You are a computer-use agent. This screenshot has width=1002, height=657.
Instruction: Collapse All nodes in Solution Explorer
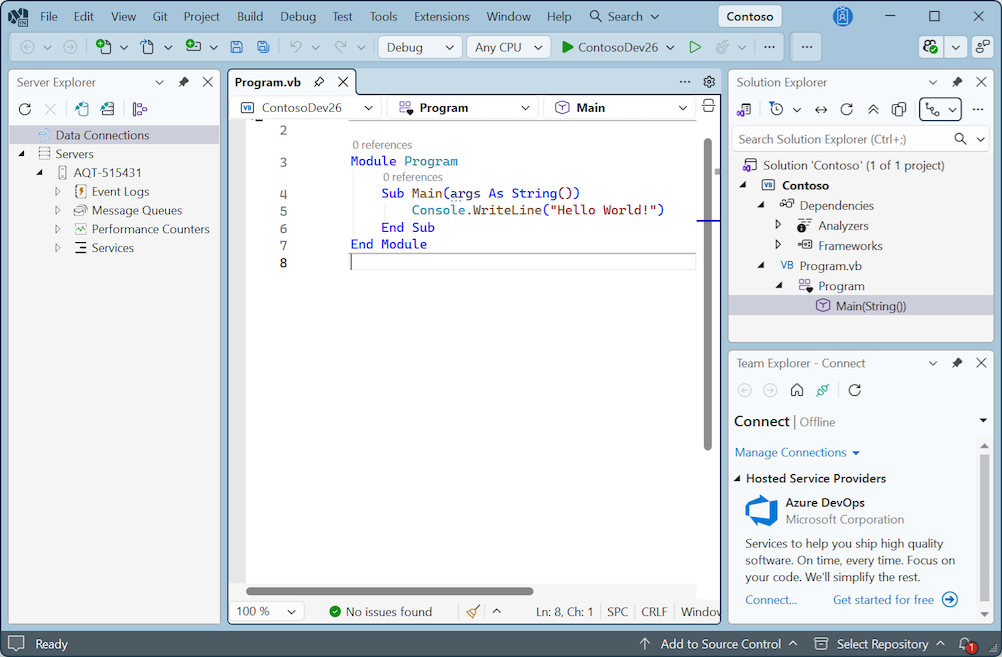pos(872,109)
